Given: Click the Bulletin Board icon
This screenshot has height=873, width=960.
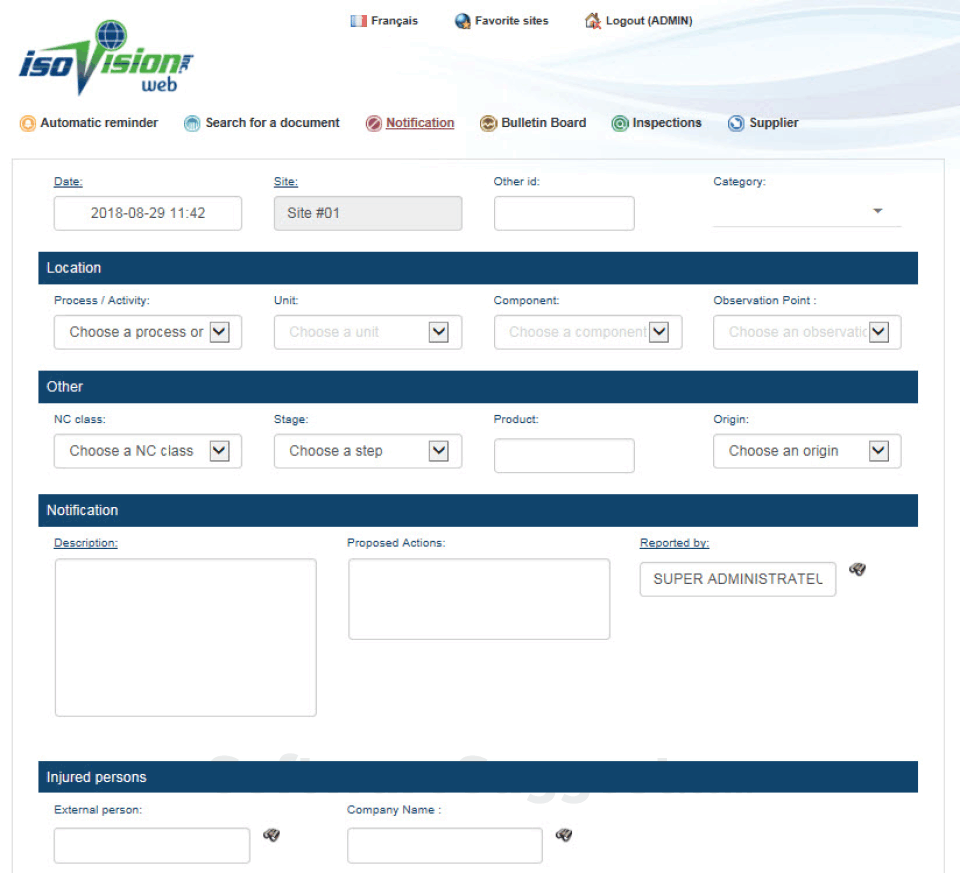Looking at the screenshot, I should point(488,123).
